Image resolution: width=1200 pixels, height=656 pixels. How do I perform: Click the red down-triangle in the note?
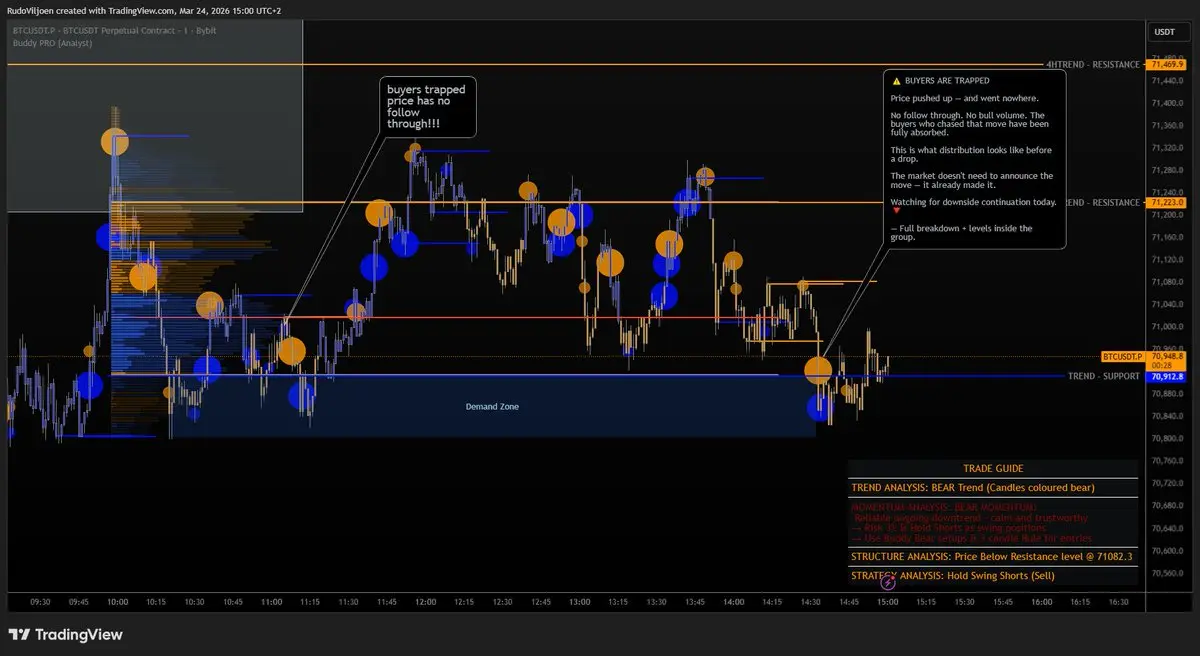pos(896,211)
